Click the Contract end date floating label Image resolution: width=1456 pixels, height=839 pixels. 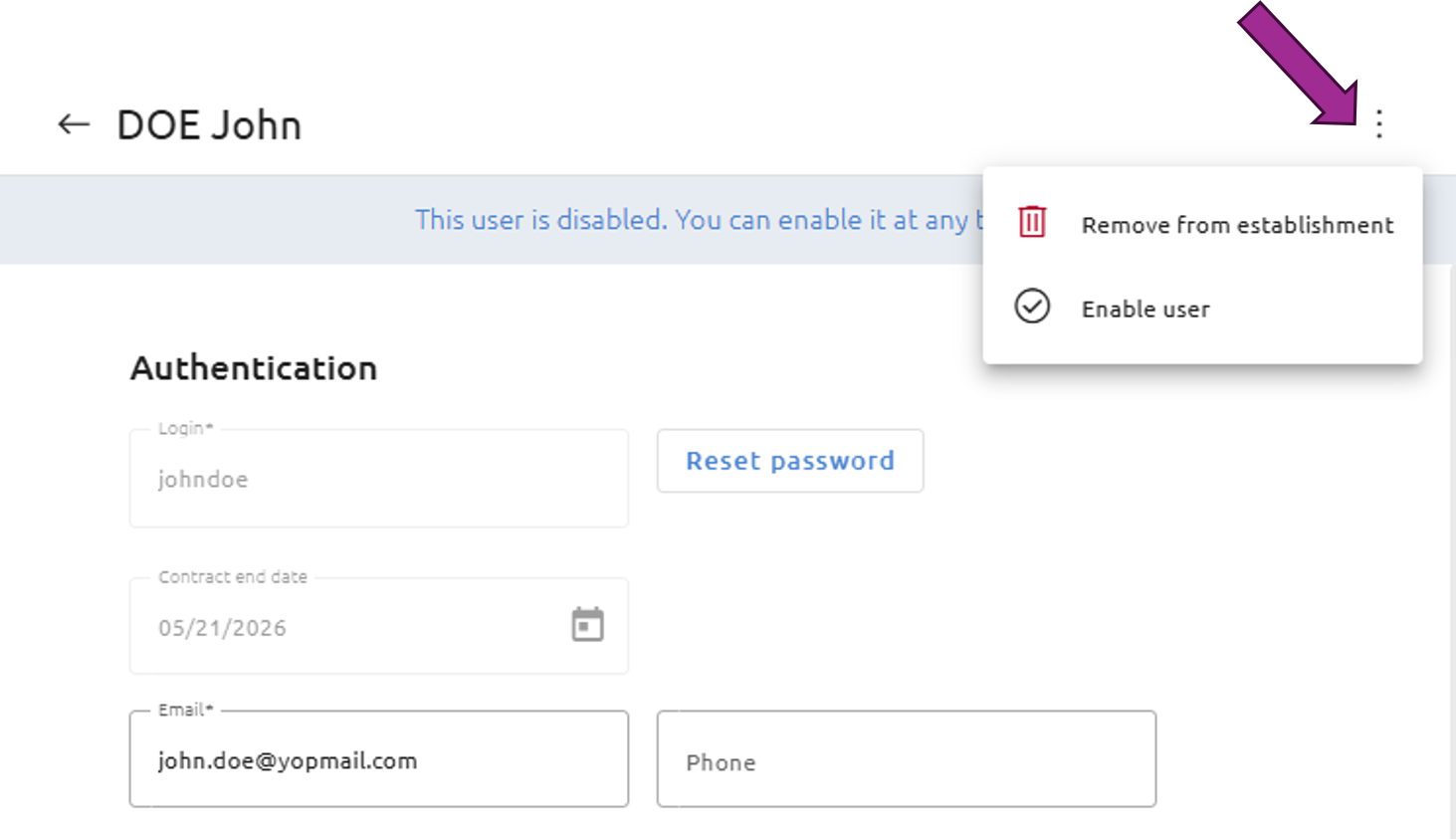[x=233, y=576]
